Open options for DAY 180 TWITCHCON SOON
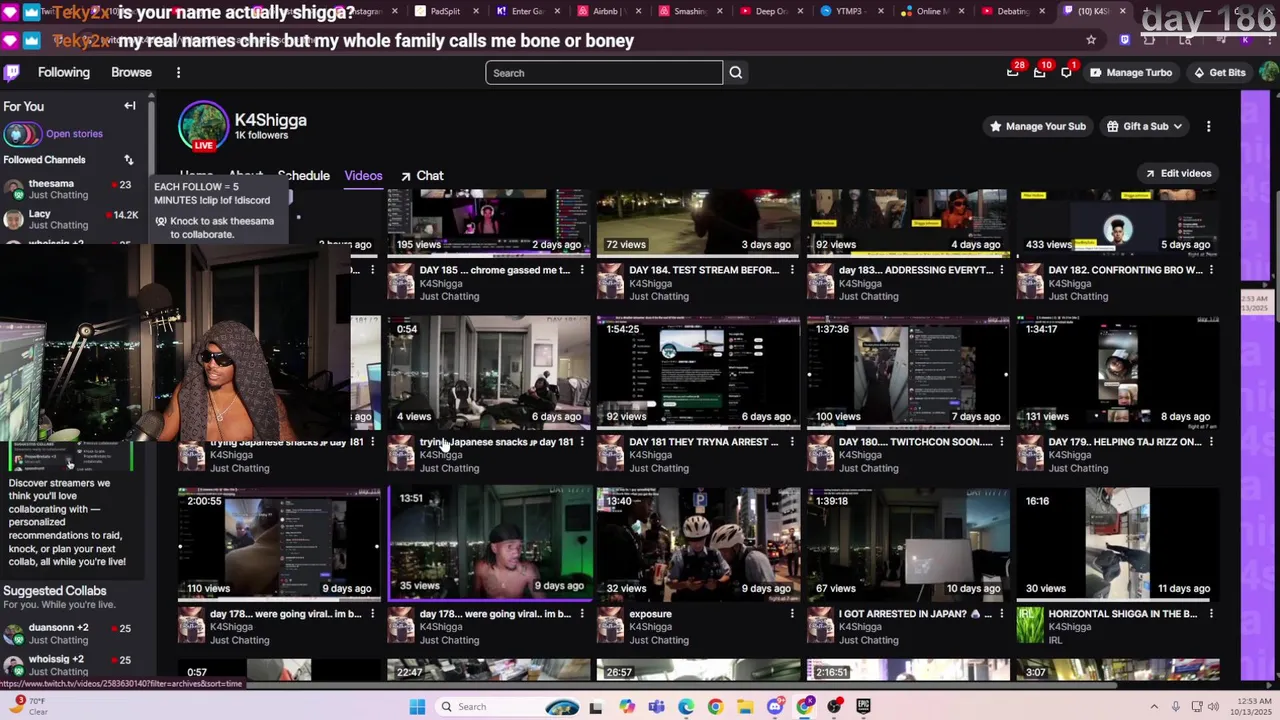Screen dimensions: 1280x720 point(1002,442)
